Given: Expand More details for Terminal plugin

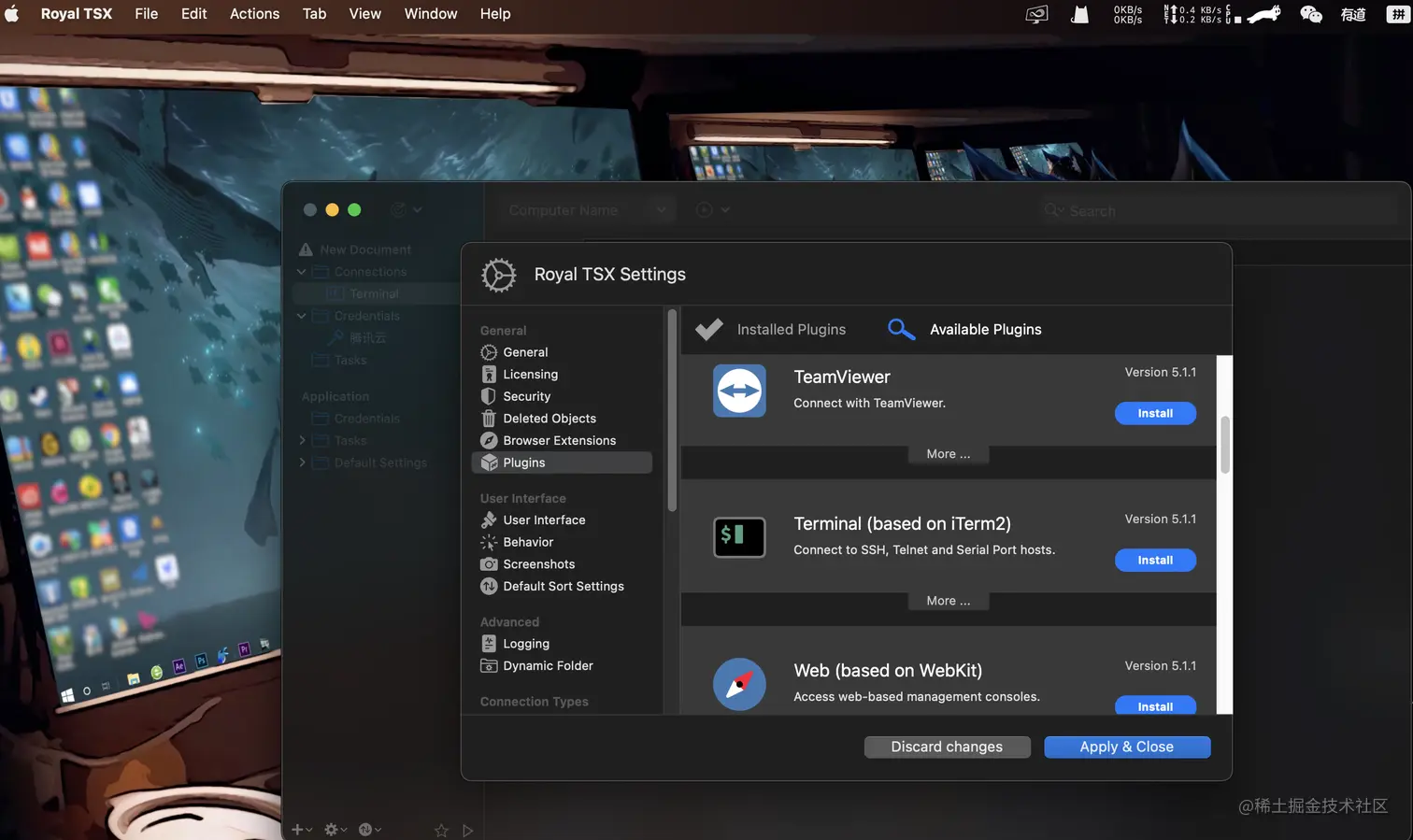Looking at the screenshot, I should pyautogui.click(x=949, y=601).
